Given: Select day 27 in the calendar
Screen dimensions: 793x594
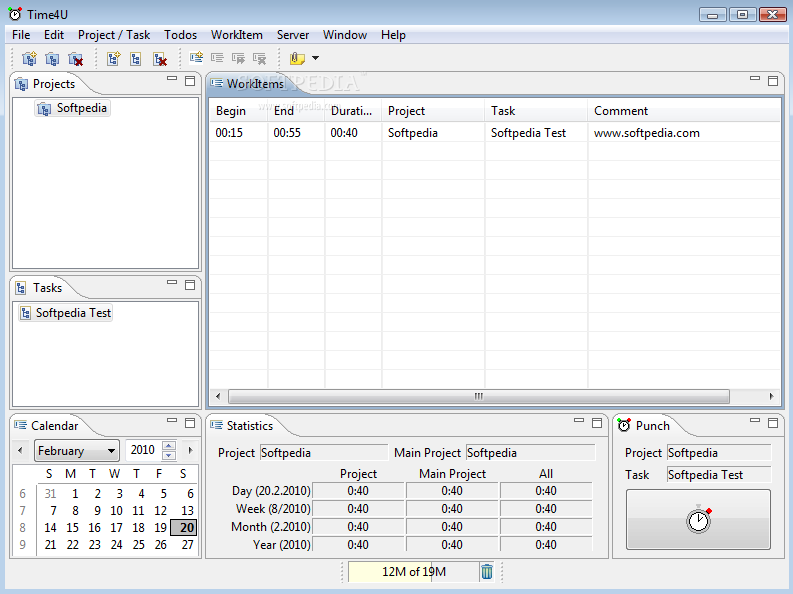Looking at the screenshot, I should coord(187,545).
